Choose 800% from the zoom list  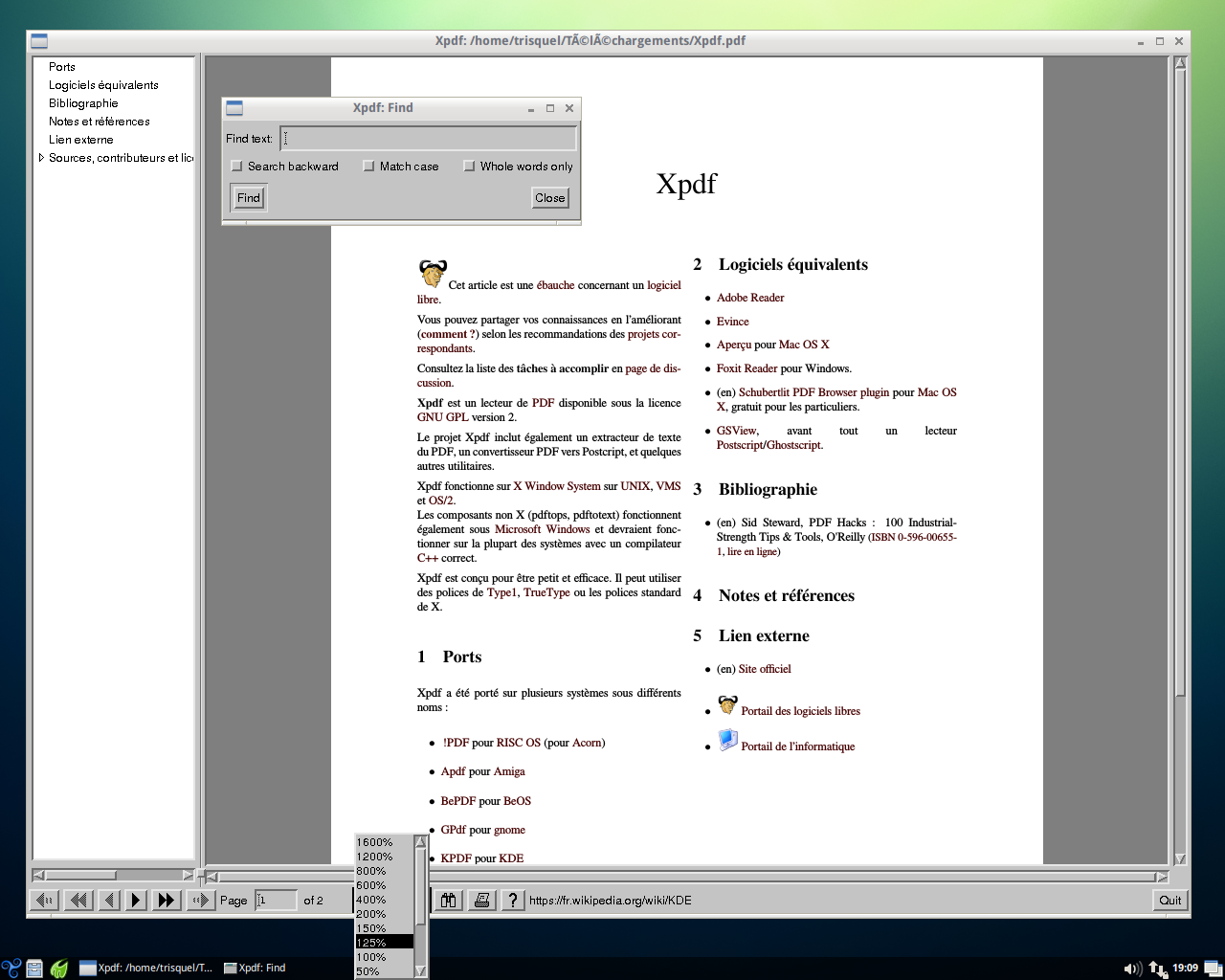(385, 871)
